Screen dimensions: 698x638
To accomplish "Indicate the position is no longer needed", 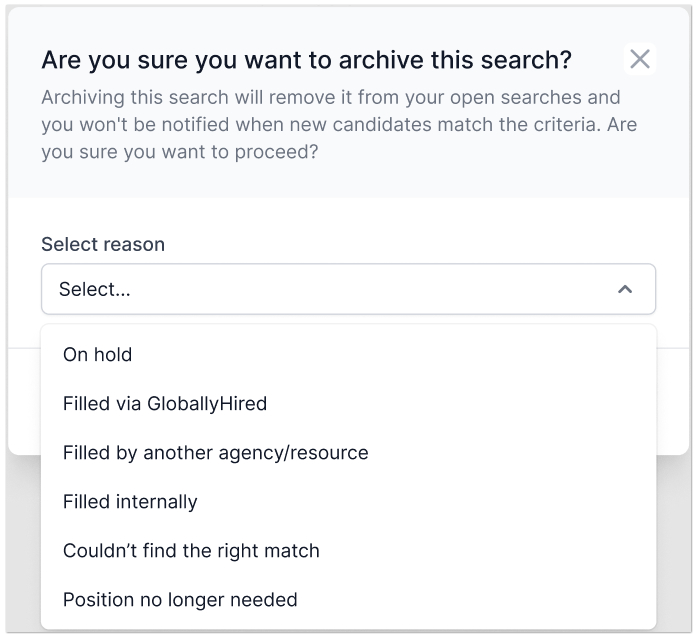I will 180,600.
